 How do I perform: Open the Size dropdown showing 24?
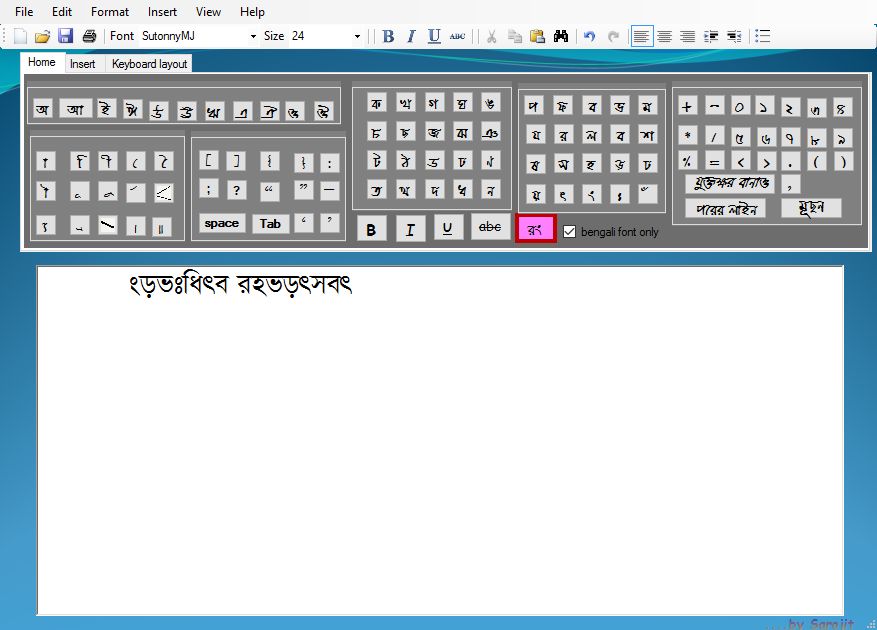pos(355,35)
